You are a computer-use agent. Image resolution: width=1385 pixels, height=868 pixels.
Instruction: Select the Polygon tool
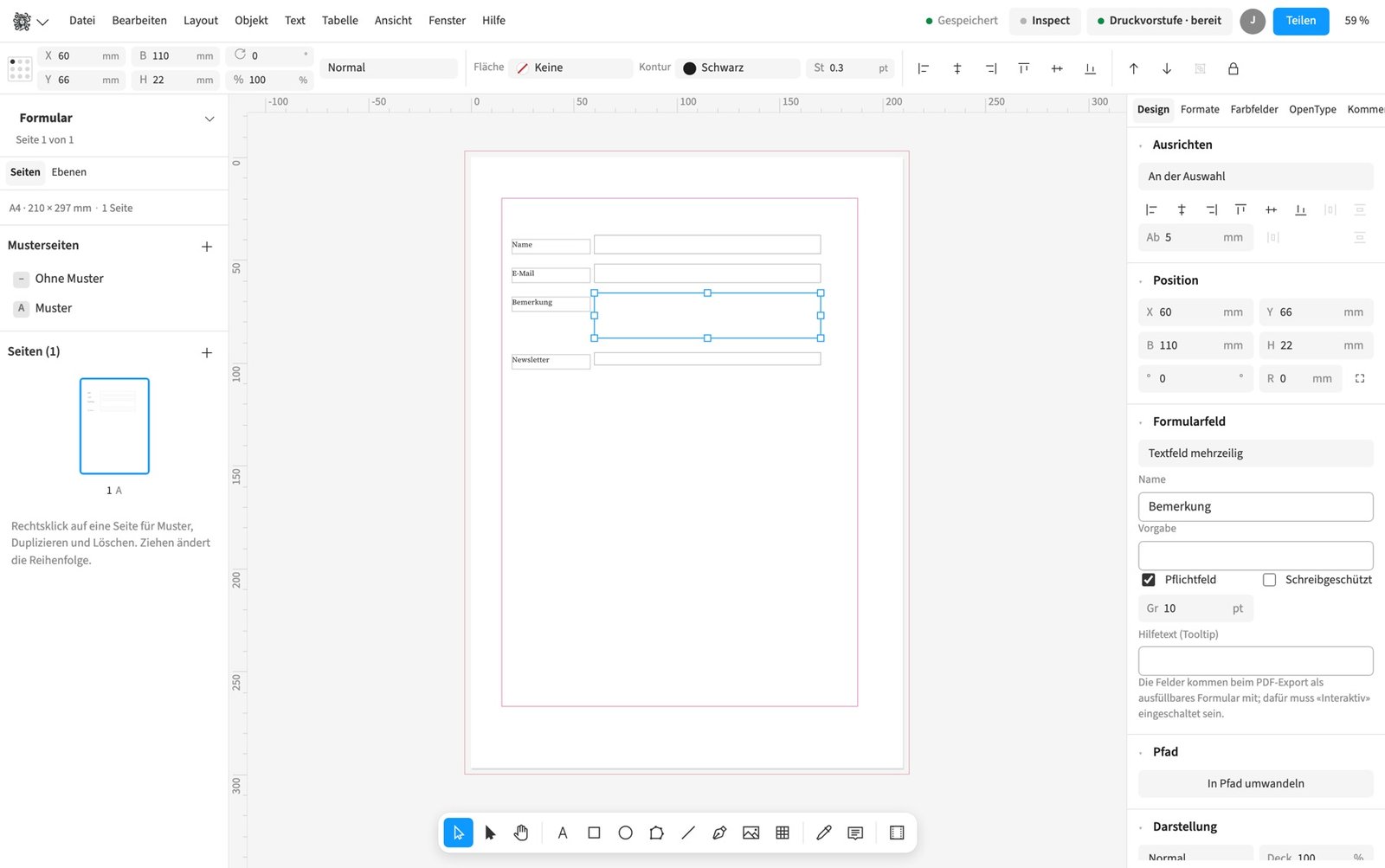click(x=657, y=833)
